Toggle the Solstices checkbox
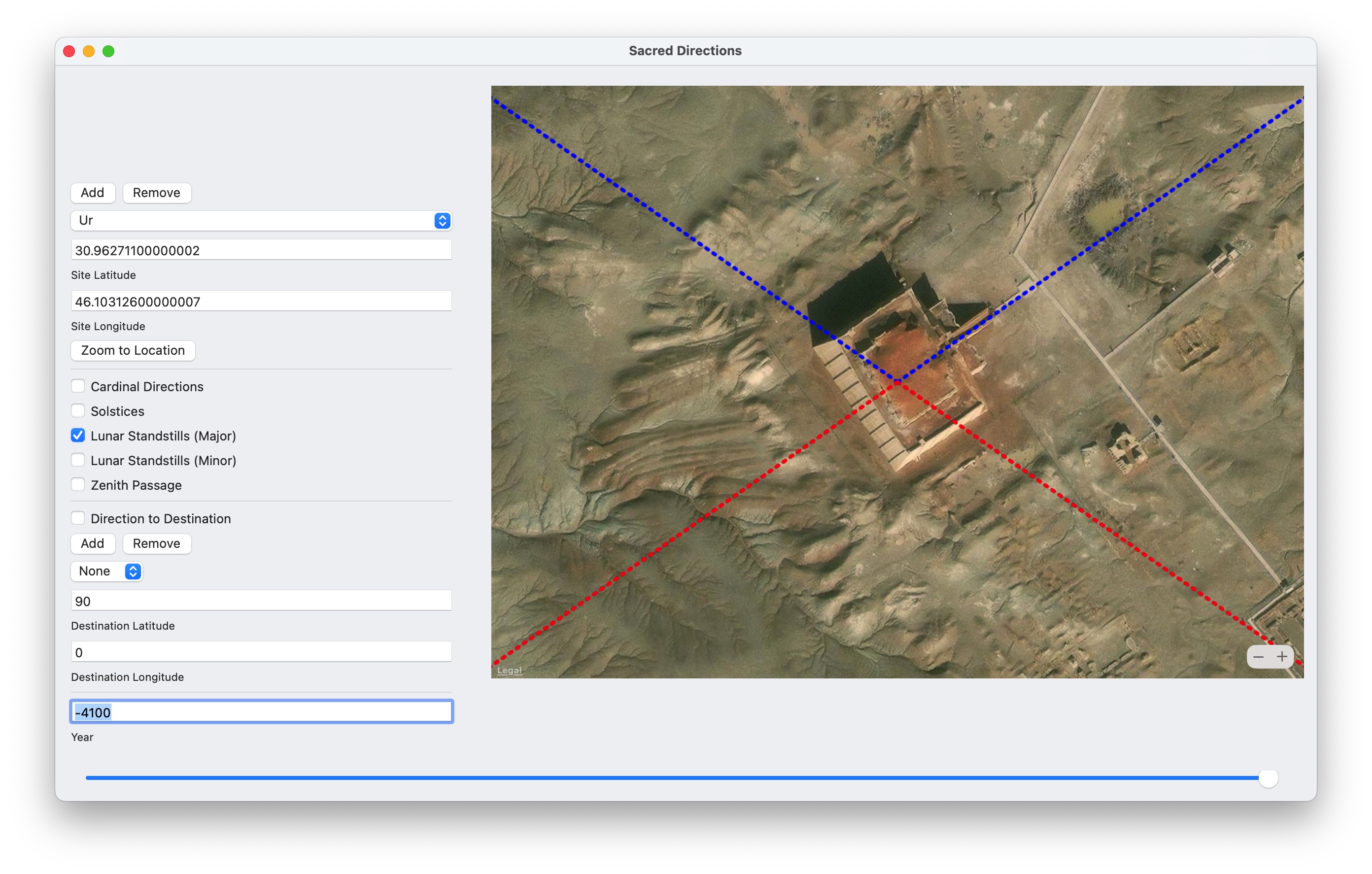This screenshot has width=1372, height=874. pos(78,411)
